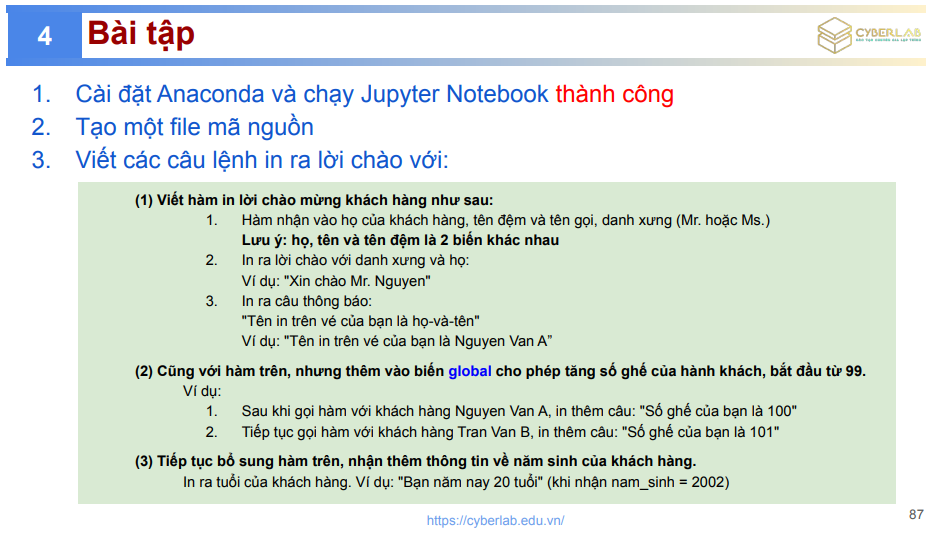The height and width of the screenshot is (536, 931).
Task: Click the bold note 'Lưu ý: họ, tên và tên đệm'
Action: 400,240
